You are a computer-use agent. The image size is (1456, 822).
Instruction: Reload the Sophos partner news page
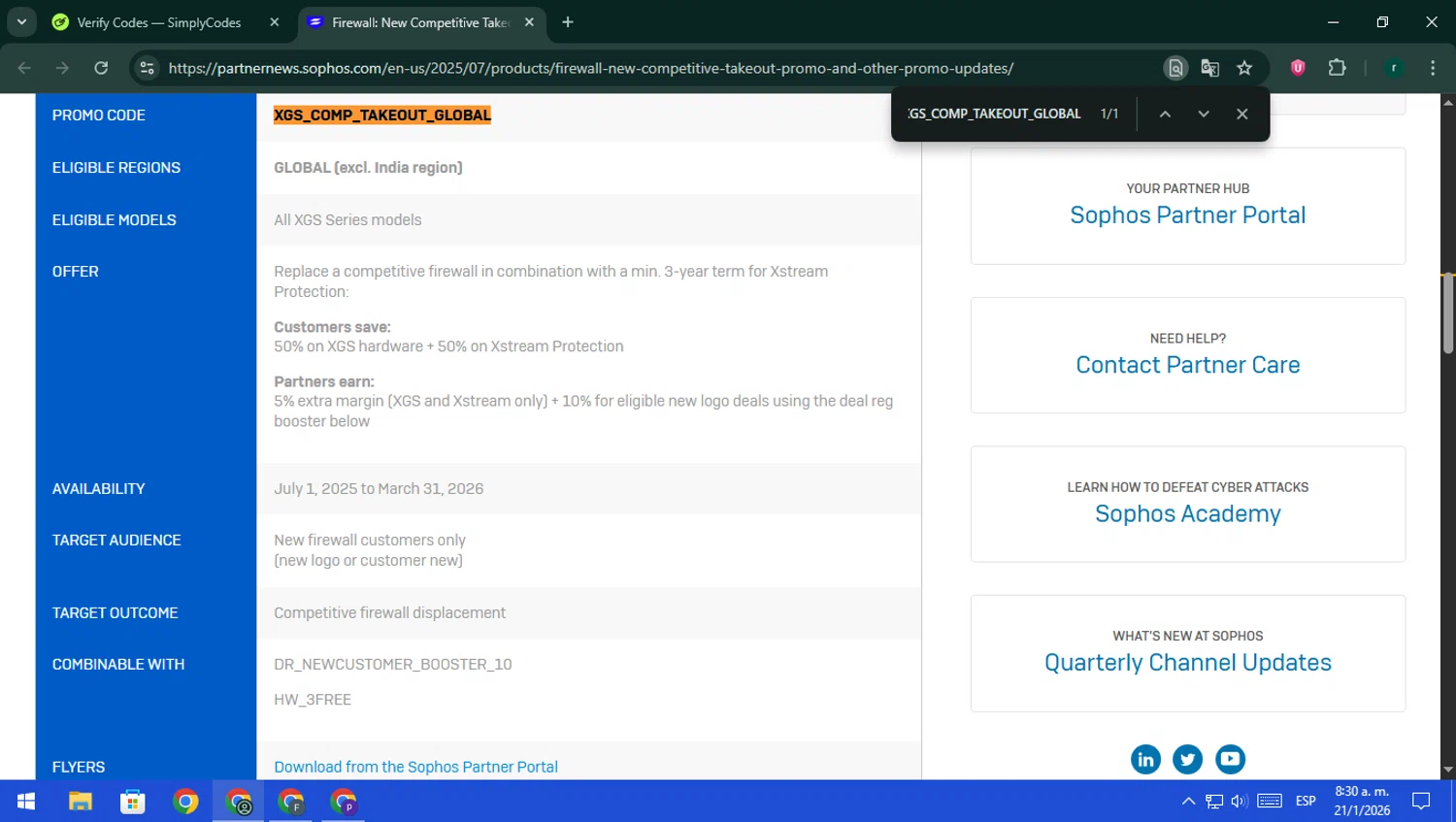pyautogui.click(x=101, y=68)
